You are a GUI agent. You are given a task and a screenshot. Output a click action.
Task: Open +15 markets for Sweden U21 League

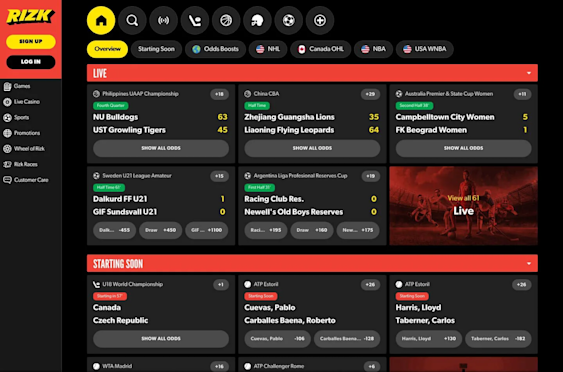click(219, 176)
